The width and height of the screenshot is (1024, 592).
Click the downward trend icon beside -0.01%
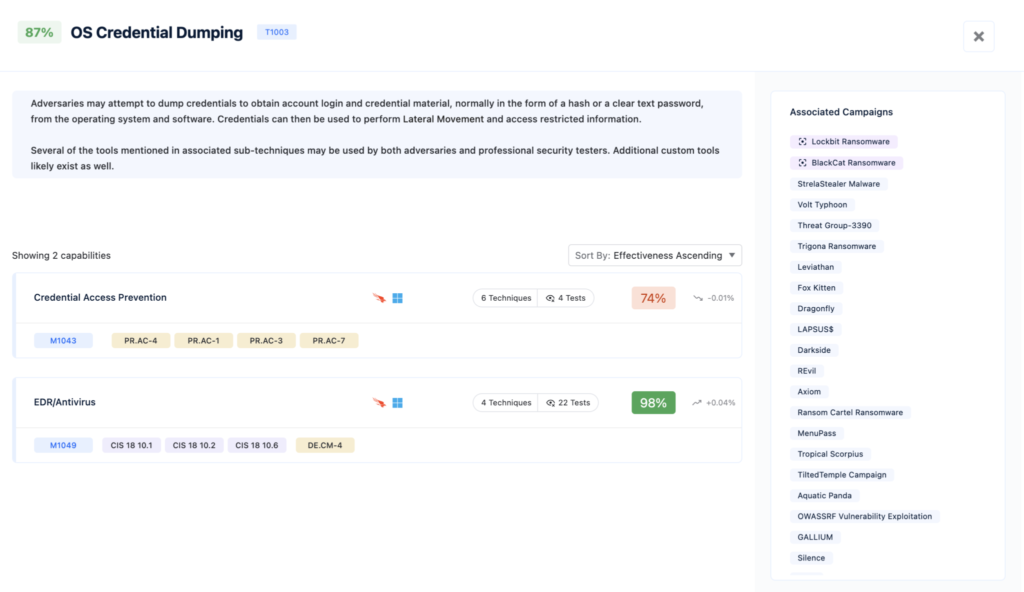[697, 298]
